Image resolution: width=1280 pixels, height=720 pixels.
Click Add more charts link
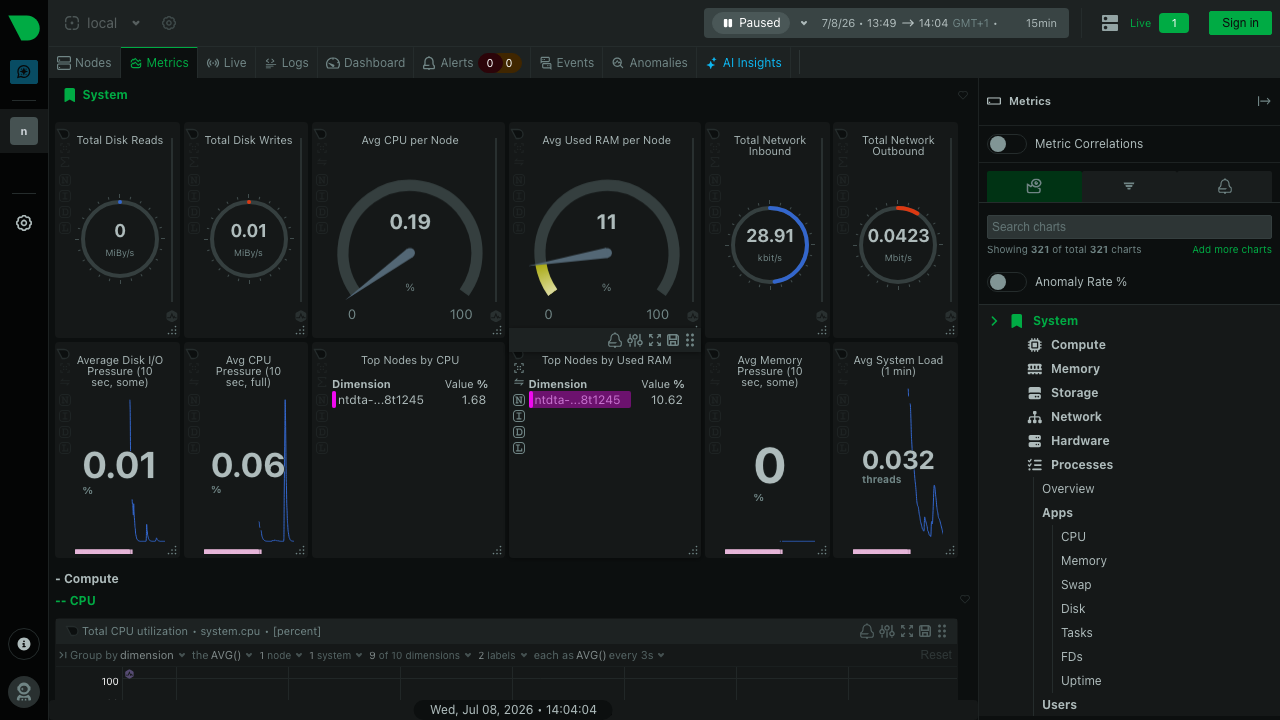[1232, 250]
